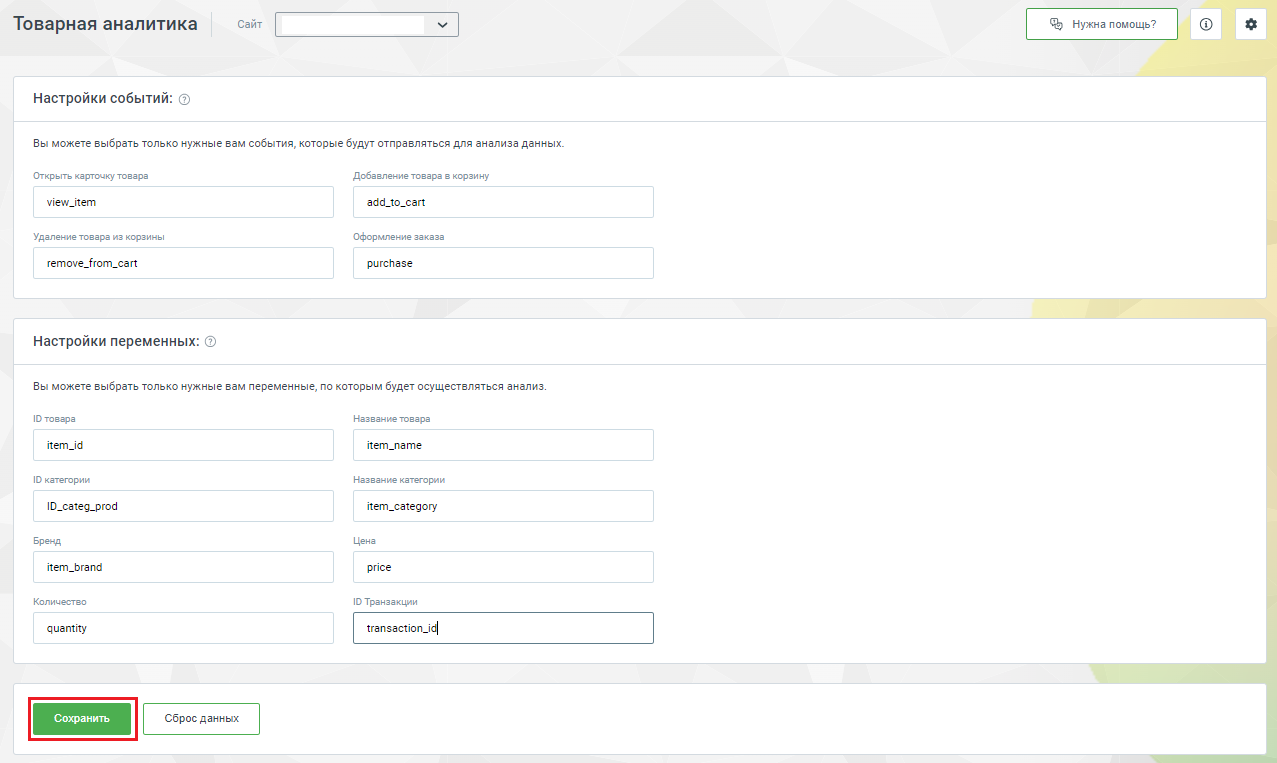Focus the view_item input field
The image size is (1277, 763).
point(183,202)
